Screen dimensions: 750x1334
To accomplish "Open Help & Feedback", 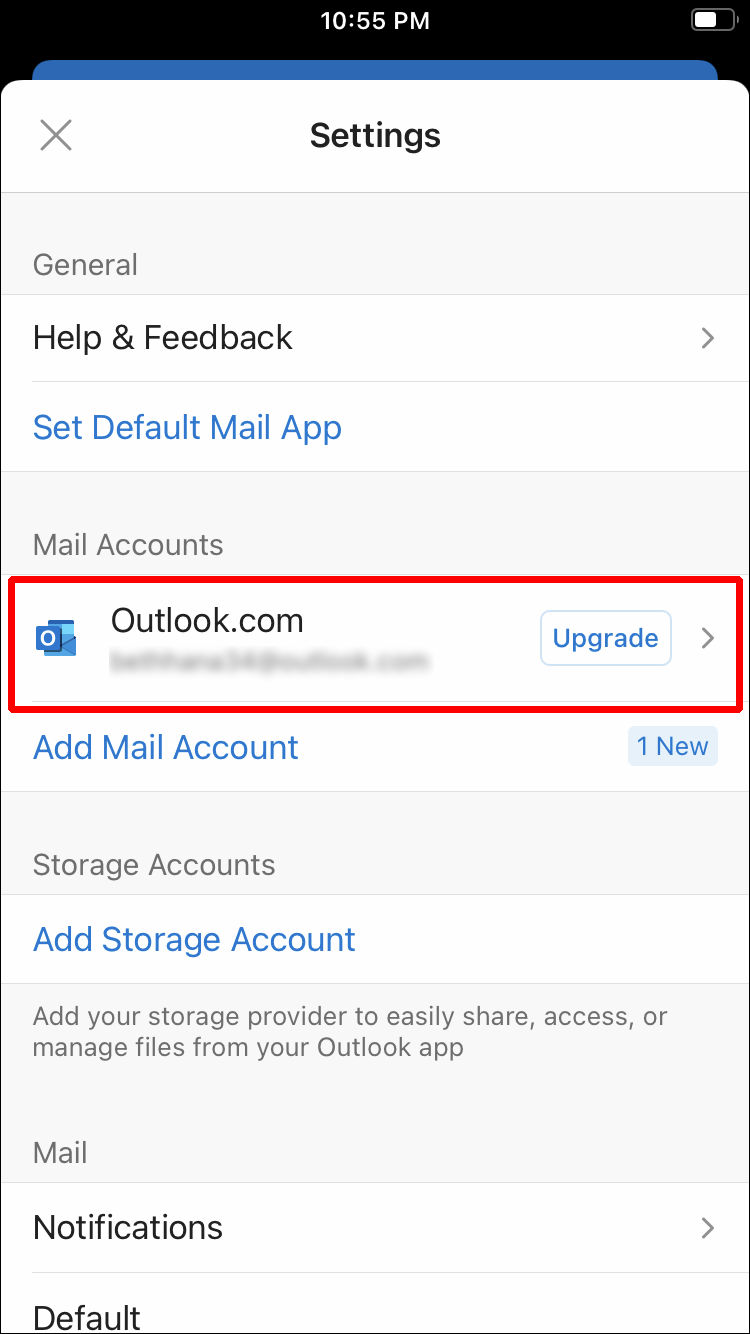I will [375, 338].
